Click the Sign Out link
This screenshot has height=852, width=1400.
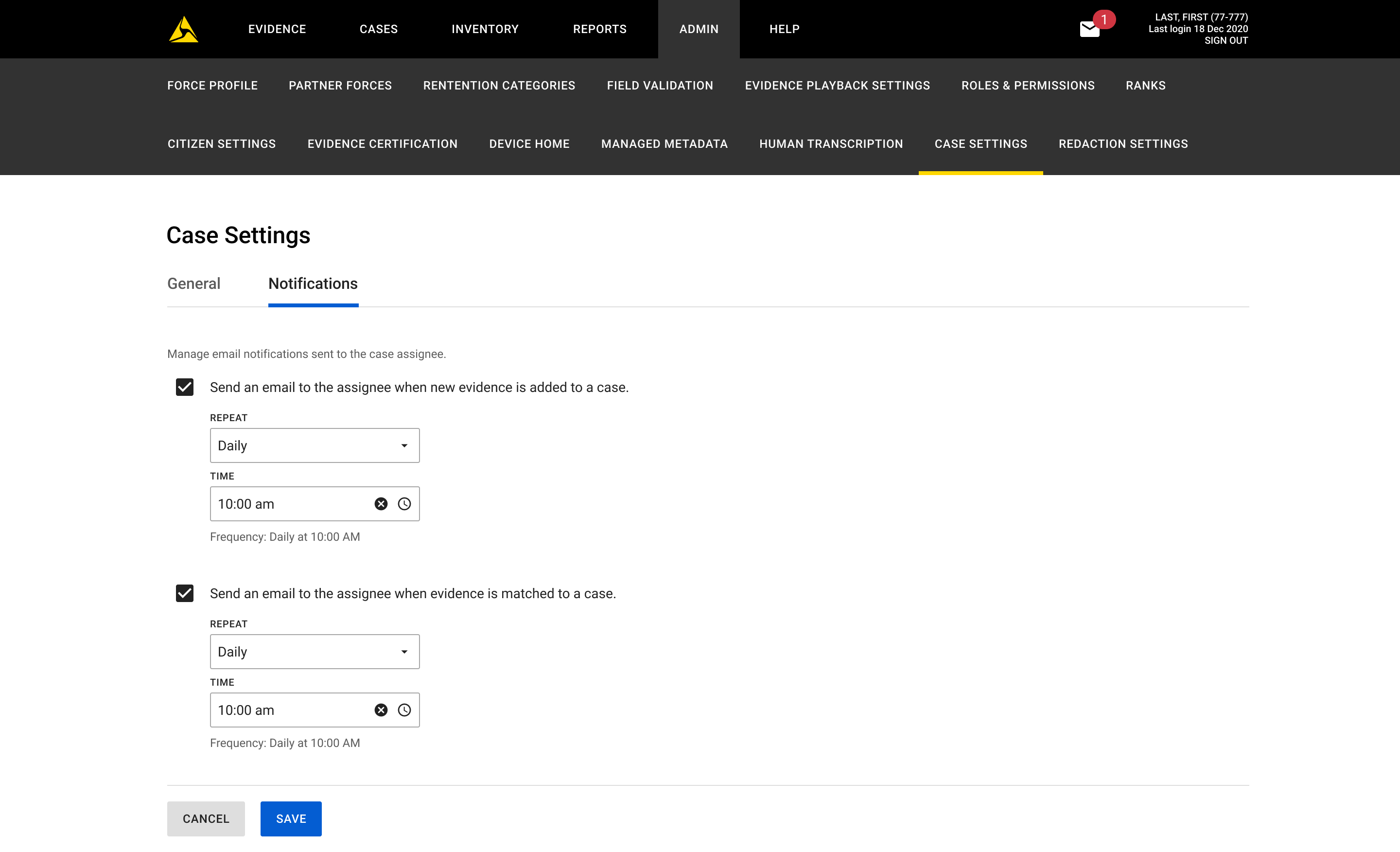tap(1225, 40)
